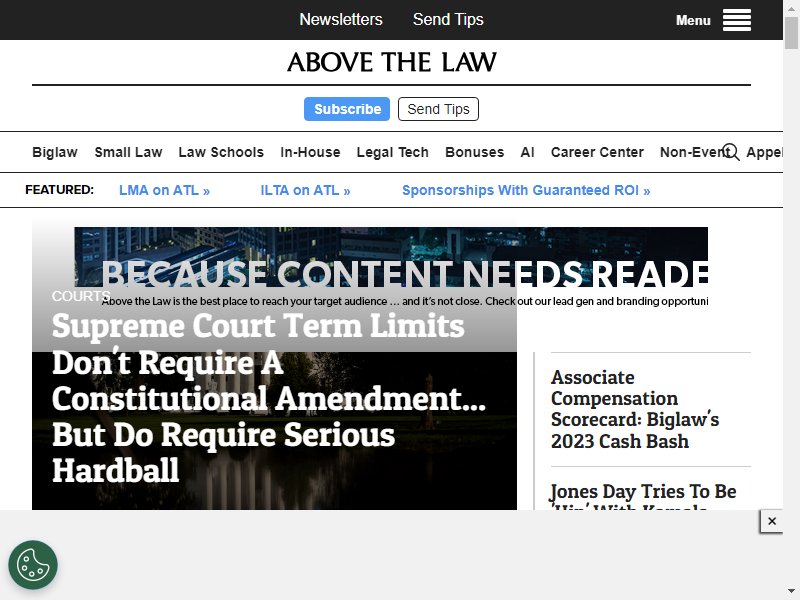Image resolution: width=800 pixels, height=600 pixels.
Task: Click the scrollbar down arrow
Action: (791, 591)
